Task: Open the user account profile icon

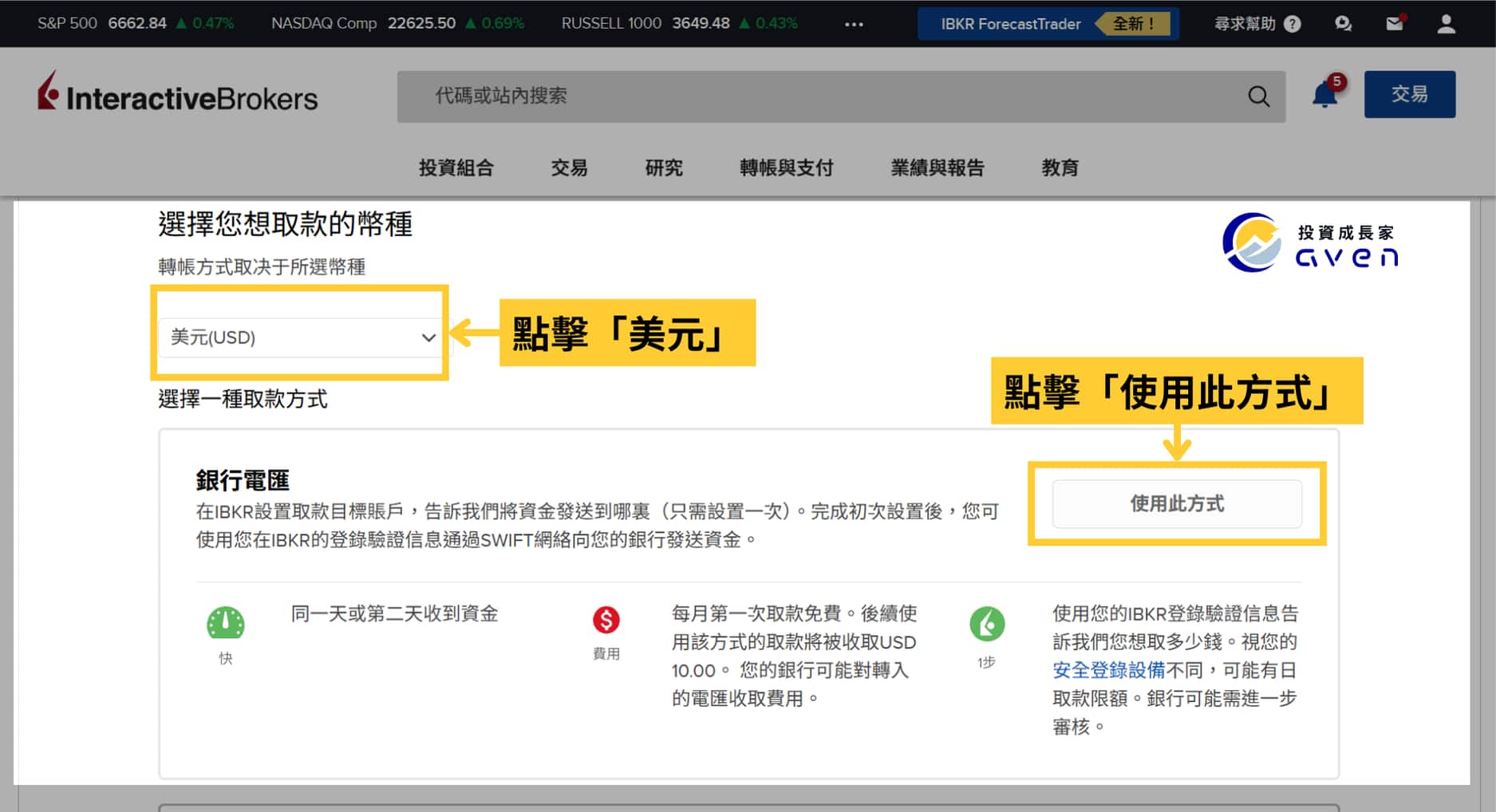Action: 1446,24
